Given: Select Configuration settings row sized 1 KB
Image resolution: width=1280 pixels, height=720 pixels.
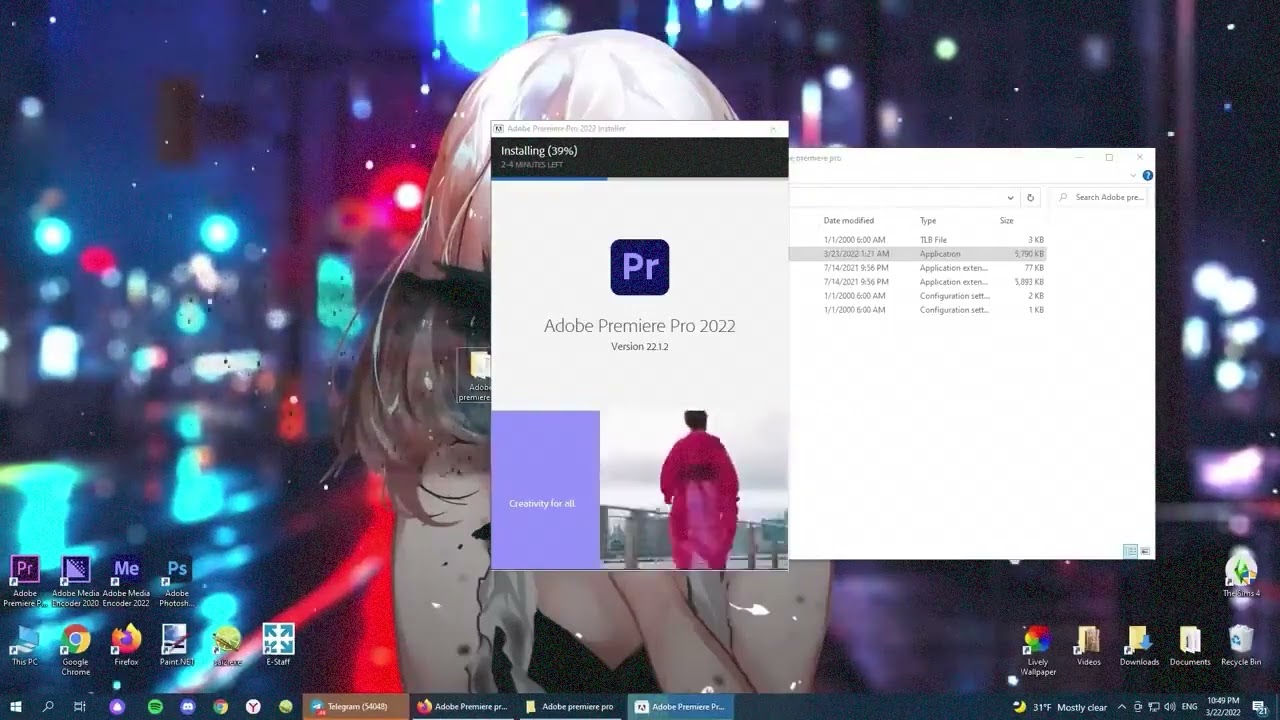Looking at the screenshot, I should point(918,310).
